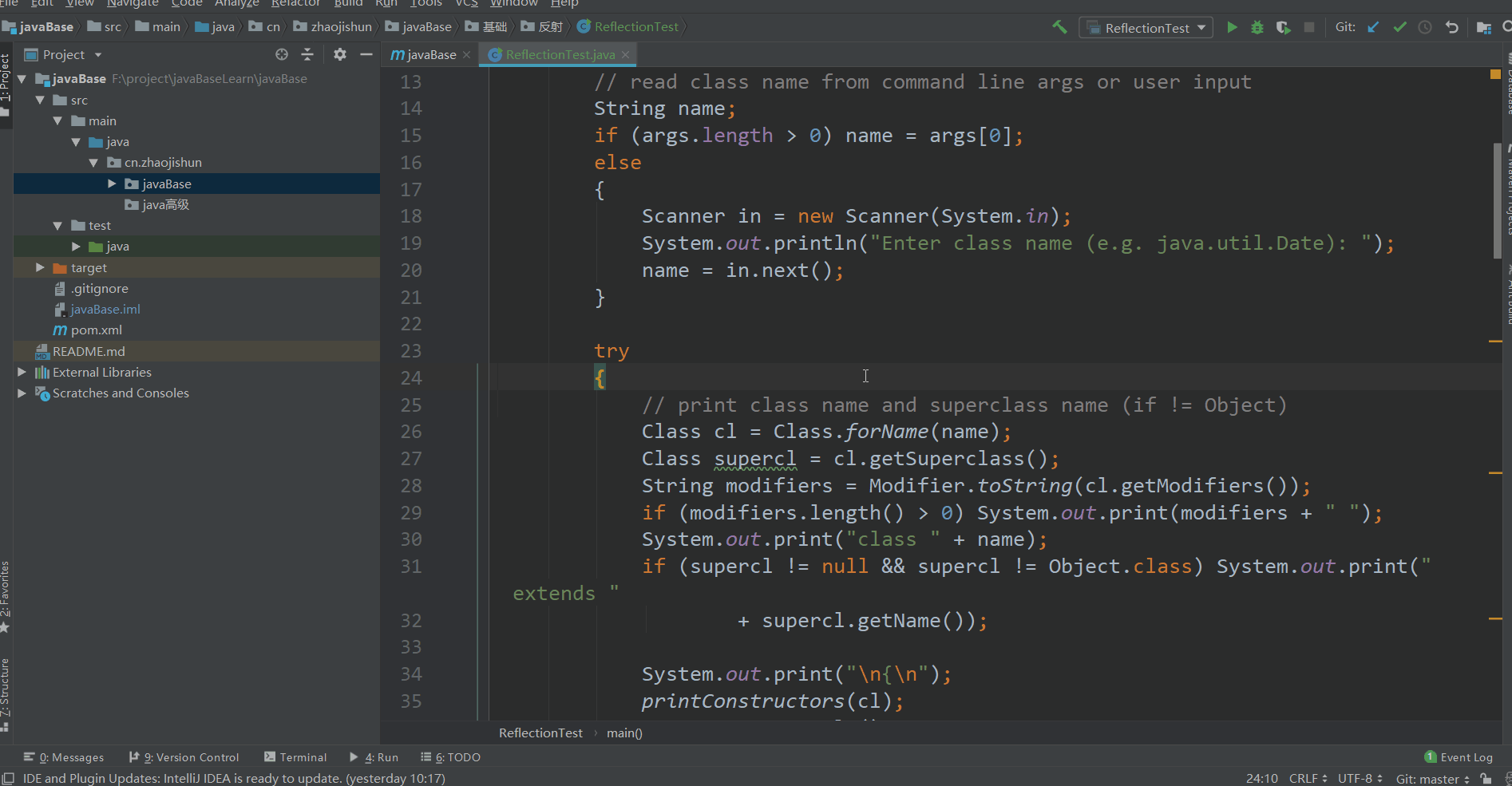Build the project with the hammer icon
The height and width of the screenshot is (786, 1512).
1059,27
